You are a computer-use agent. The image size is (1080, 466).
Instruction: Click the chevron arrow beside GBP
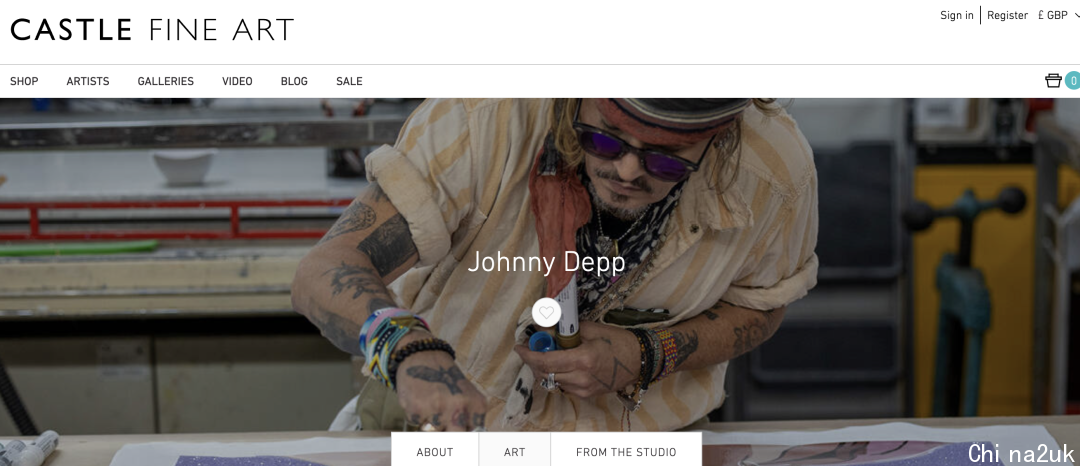click(1077, 15)
